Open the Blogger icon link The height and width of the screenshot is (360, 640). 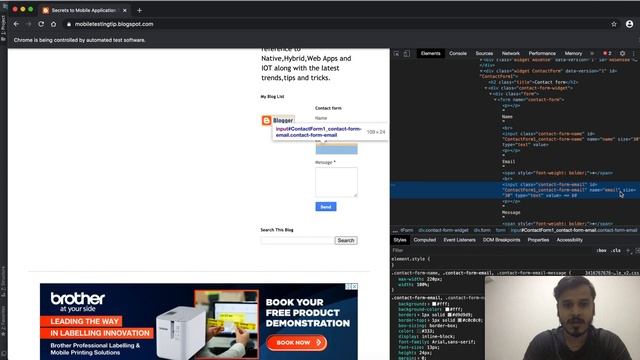(x=266, y=120)
